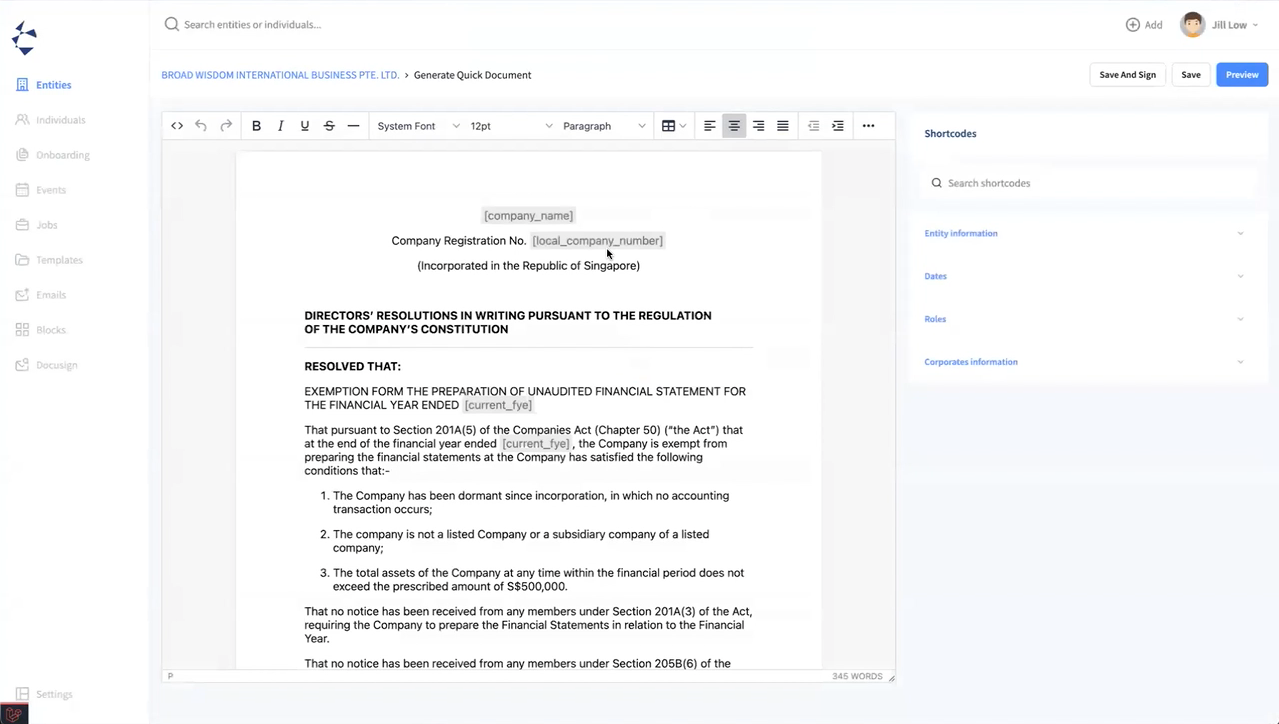Click "Incorporated in the Republic of Singapore" line
Viewport: 1279px width, 724px height.
(528, 266)
